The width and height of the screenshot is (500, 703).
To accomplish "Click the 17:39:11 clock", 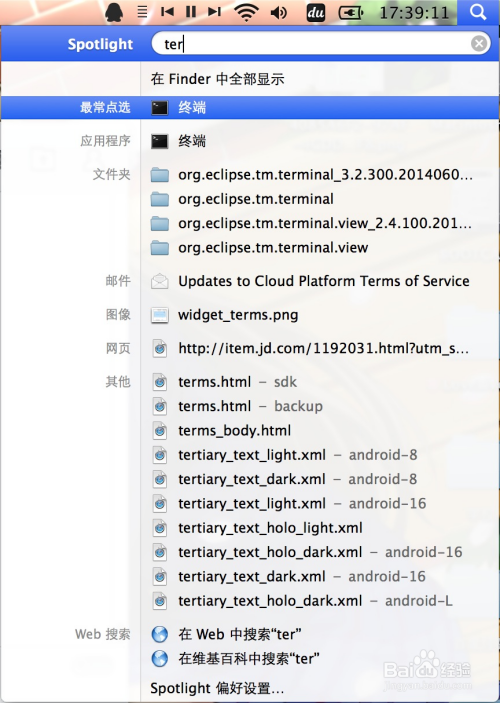I will tap(414, 13).
